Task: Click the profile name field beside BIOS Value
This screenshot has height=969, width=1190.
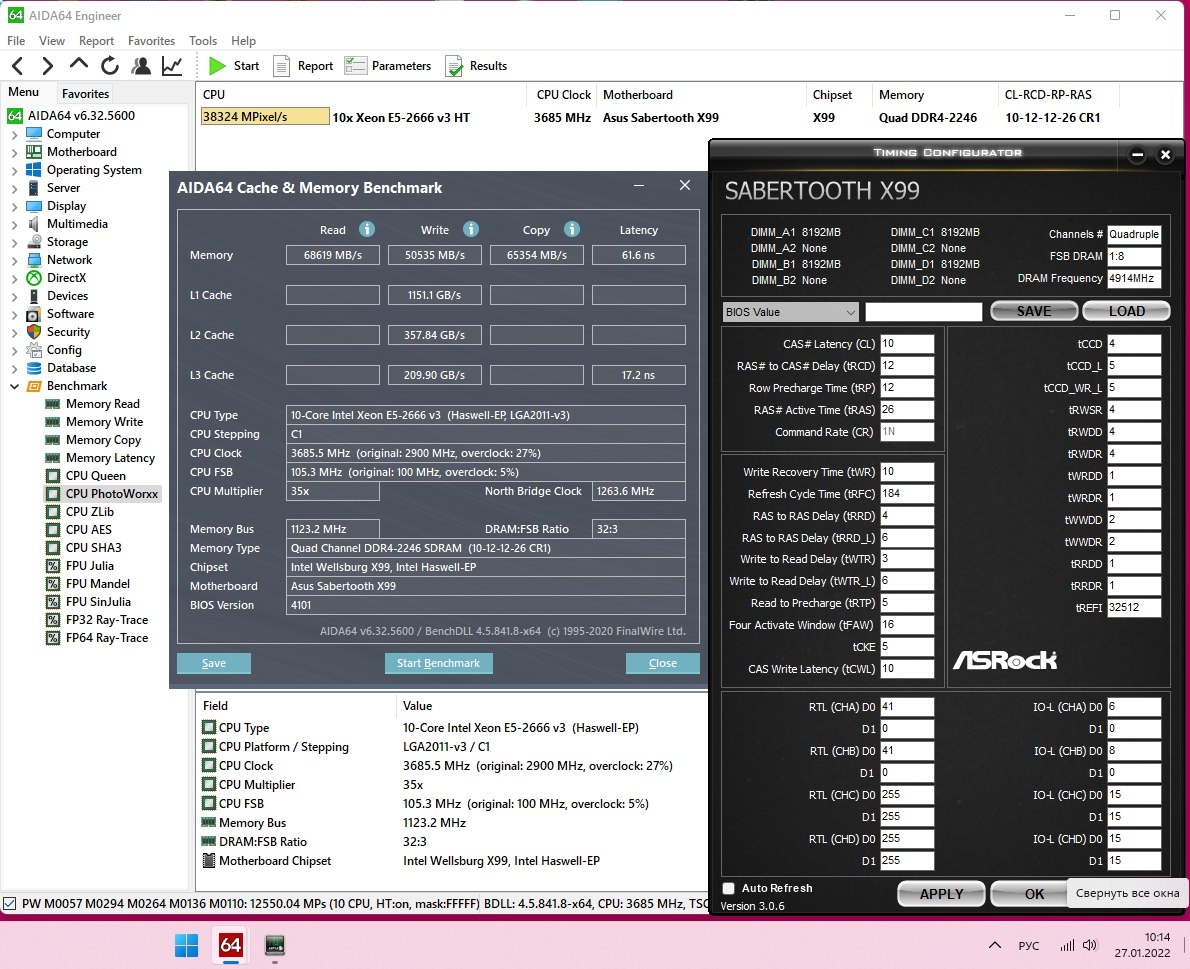Action: click(x=924, y=312)
